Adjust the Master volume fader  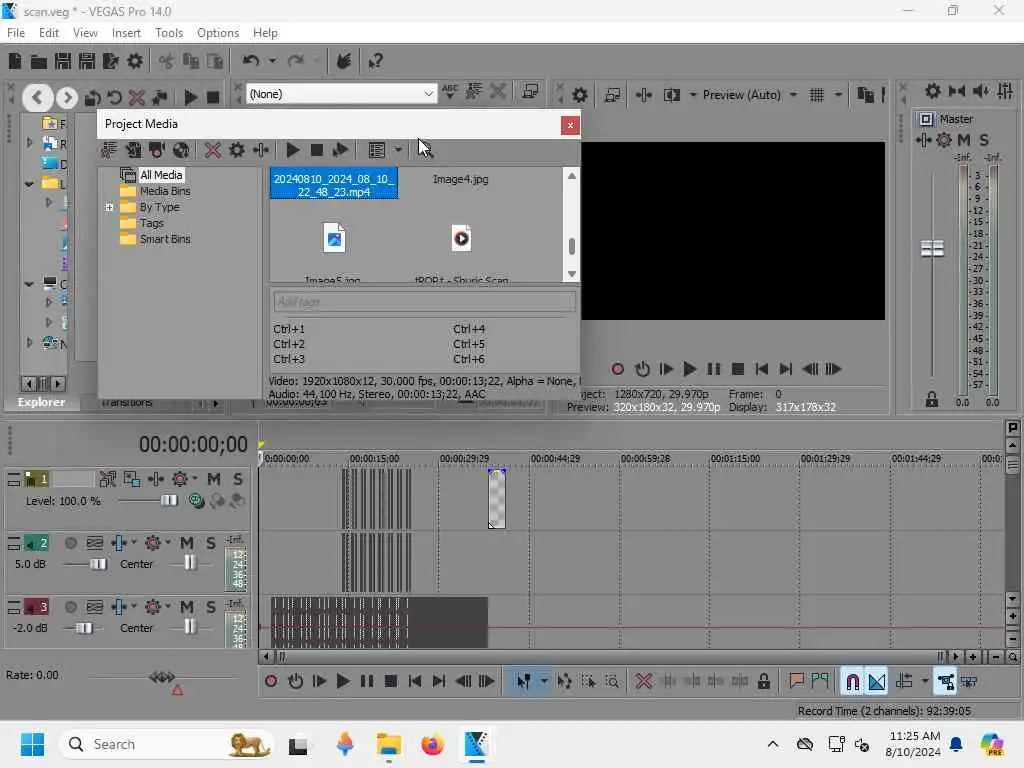[x=932, y=249]
